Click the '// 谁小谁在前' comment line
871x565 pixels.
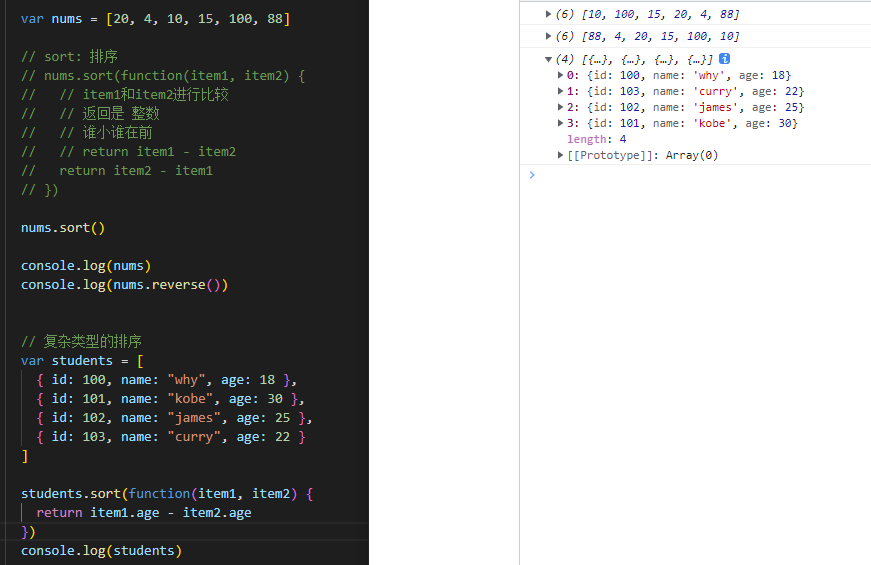point(106,133)
